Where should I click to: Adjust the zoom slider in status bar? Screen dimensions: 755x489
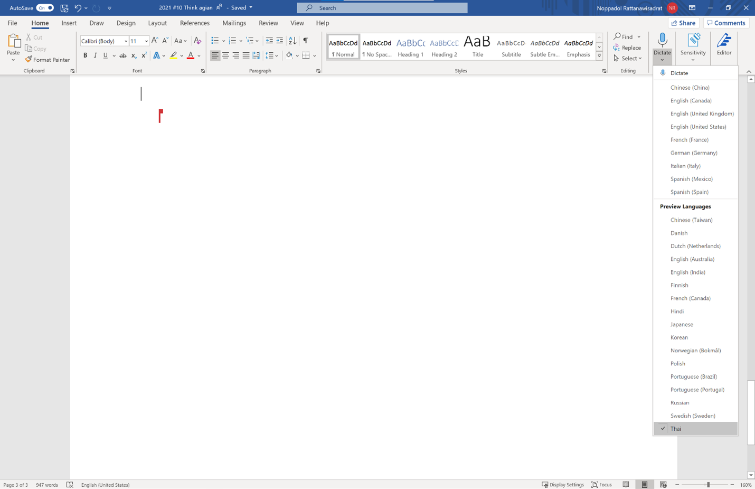708,484
